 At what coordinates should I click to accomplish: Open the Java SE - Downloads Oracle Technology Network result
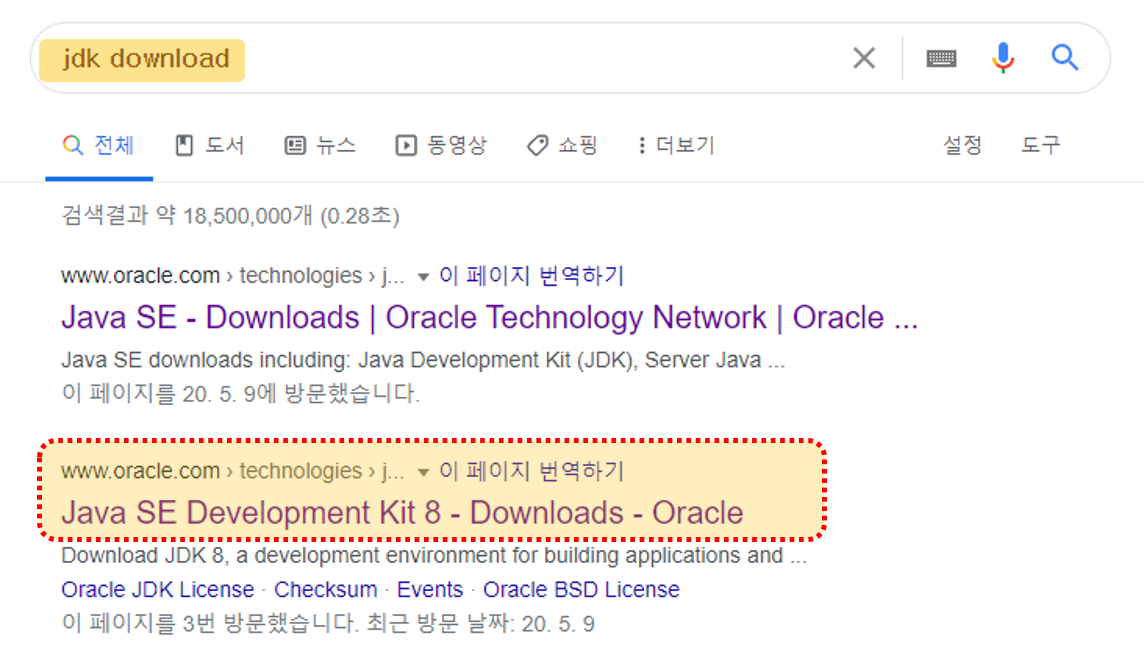[490, 317]
